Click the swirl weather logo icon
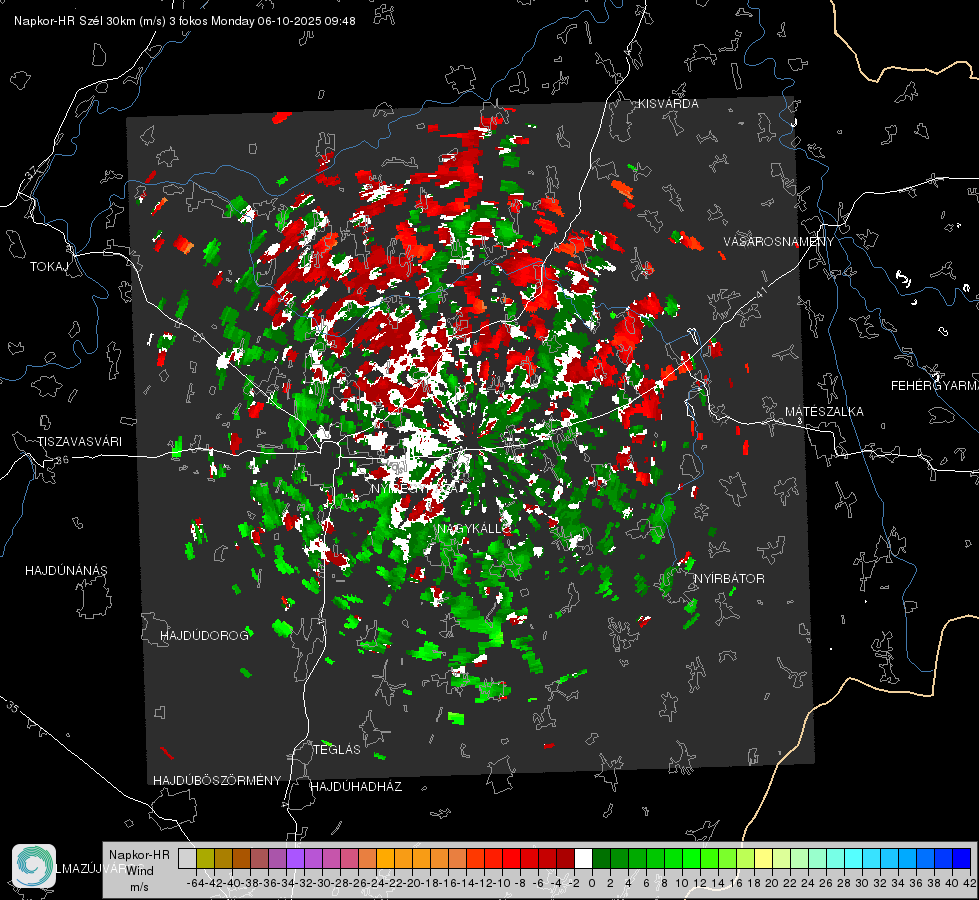The image size is (979, 900). (34, 866)
